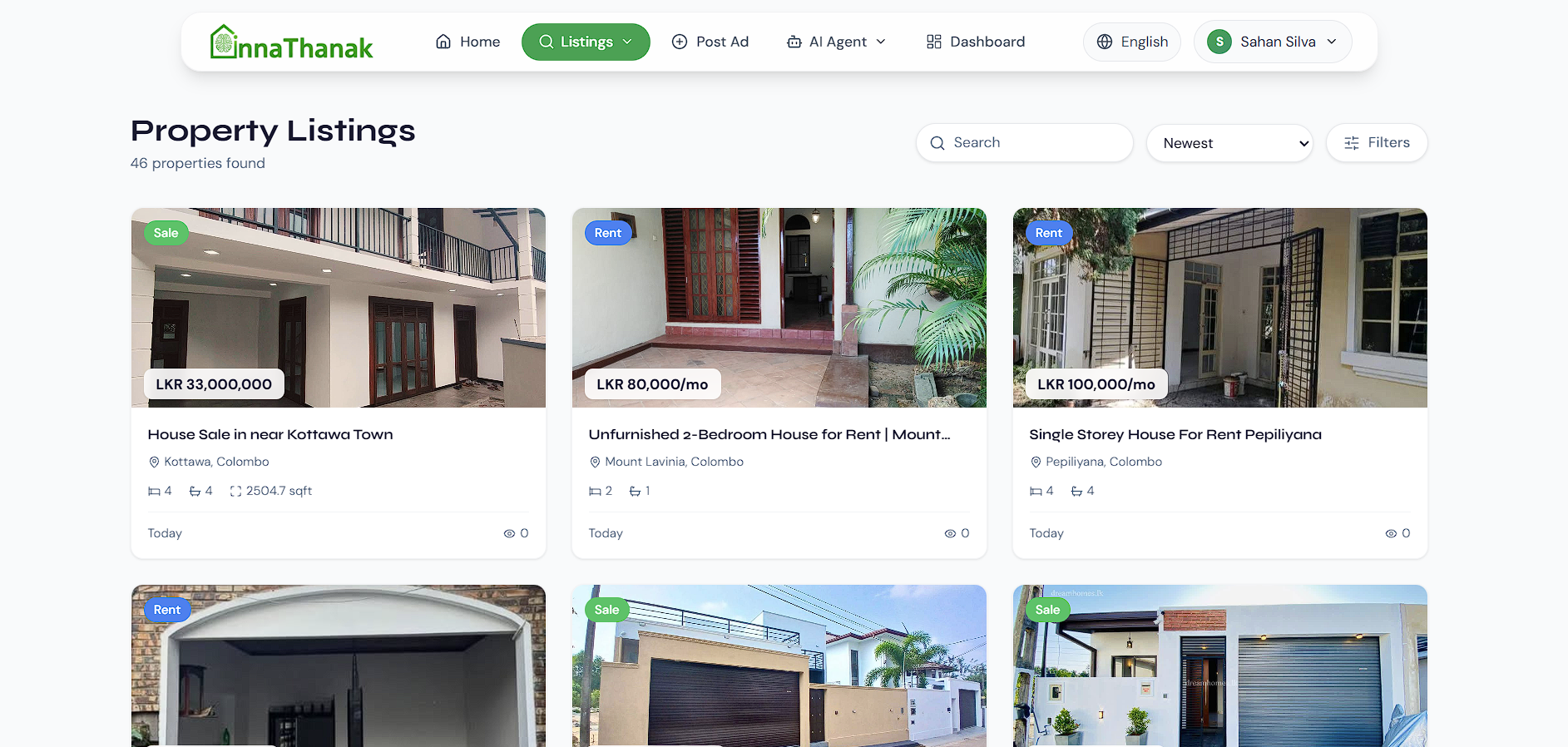This screenshot has height=747, width=1568.
Task: Click Pepiliyana, Colombo location text
Action: click(x=1104, y=462)
